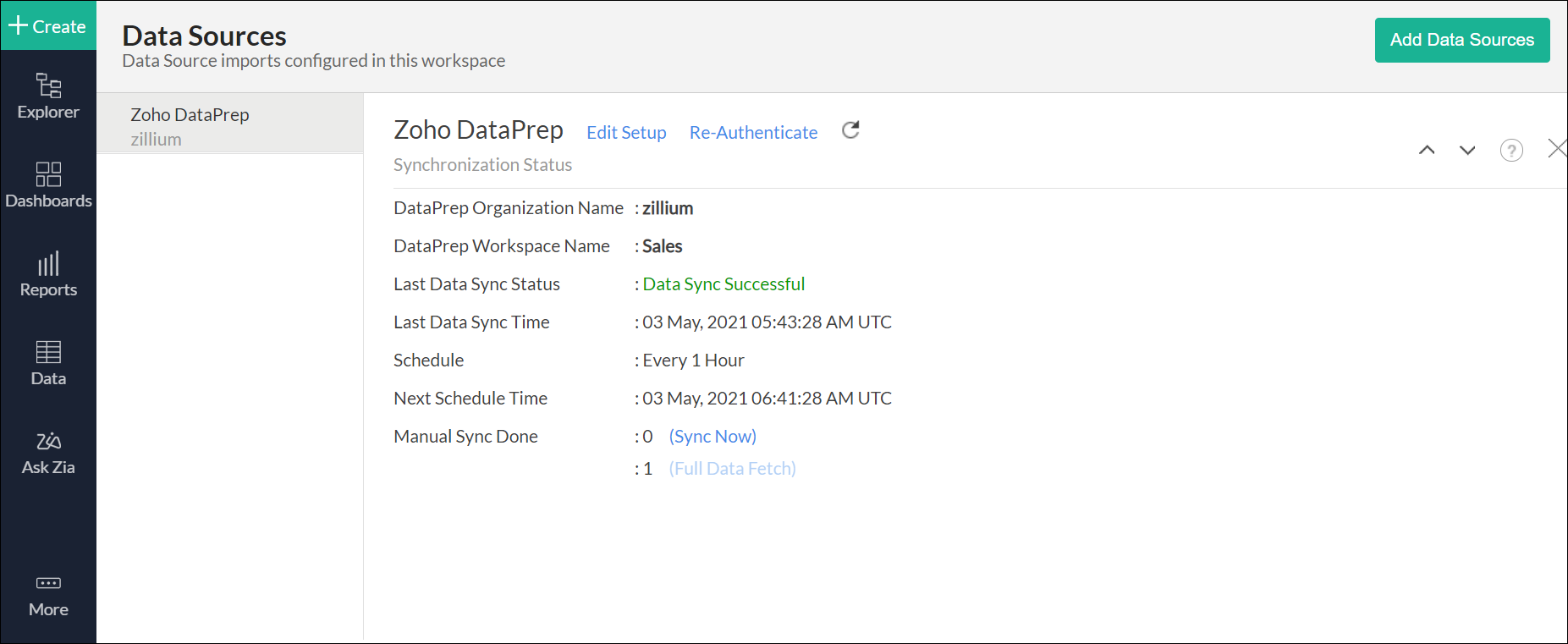Go to Reports in the sidebar

tap(48, 273)
